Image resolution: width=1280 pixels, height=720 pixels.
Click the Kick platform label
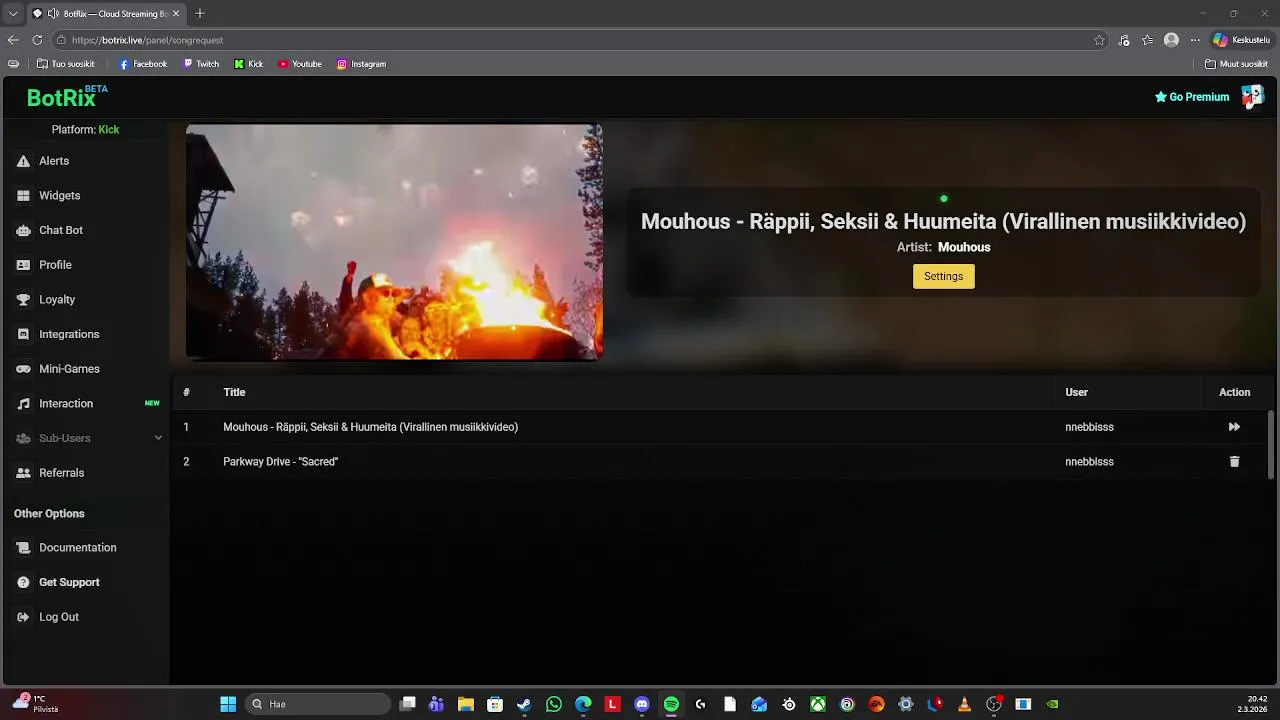click(x=108, y=130)
